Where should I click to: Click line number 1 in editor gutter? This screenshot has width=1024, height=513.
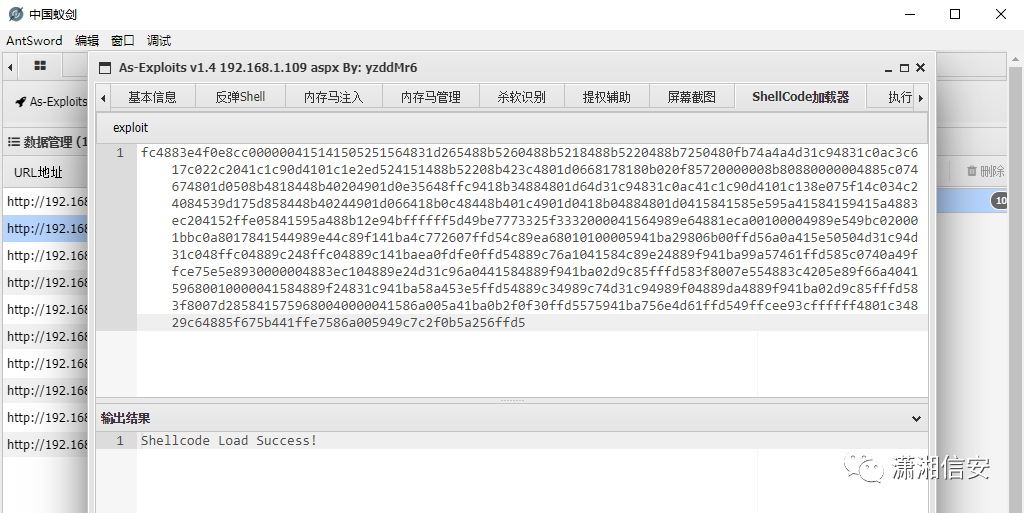coord(120,153)
